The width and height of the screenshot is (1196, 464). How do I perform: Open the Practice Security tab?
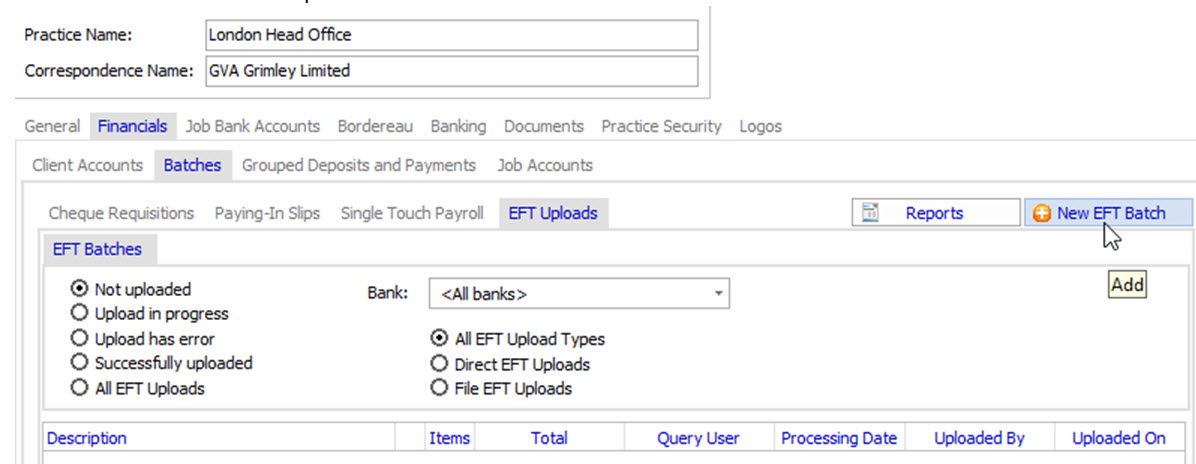click(x=661, y=126)
